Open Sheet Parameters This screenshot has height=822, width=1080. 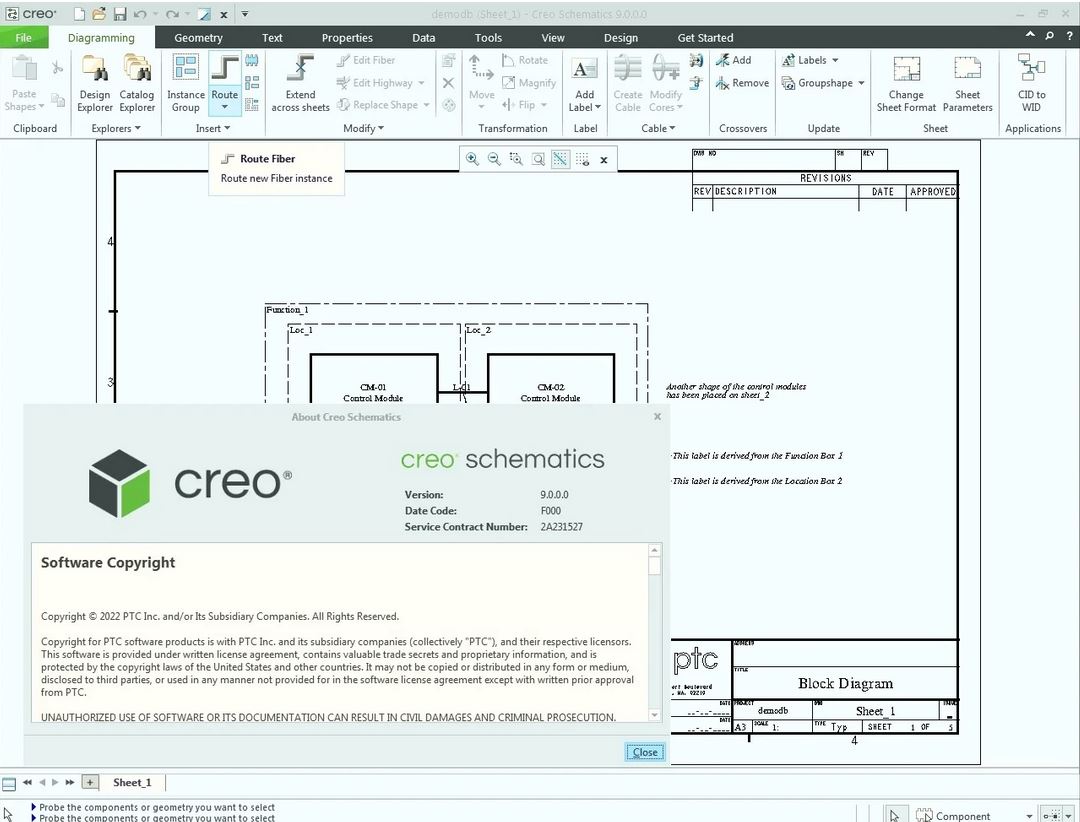(x=967, y=83)
